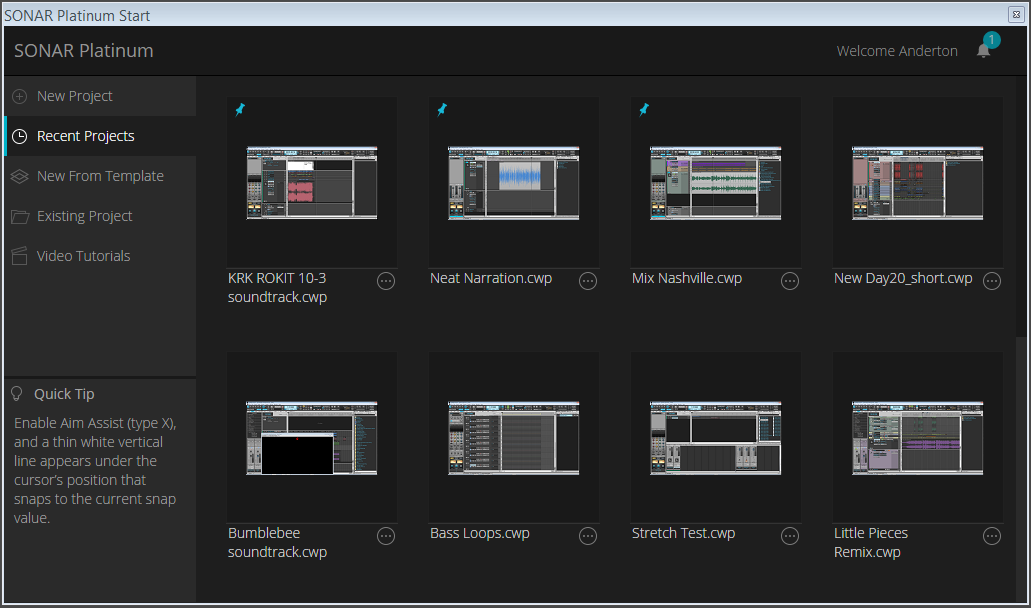Open options menu for KRK ROKIT 10-3 soundtrack.cwp

[x=386, y=281]
